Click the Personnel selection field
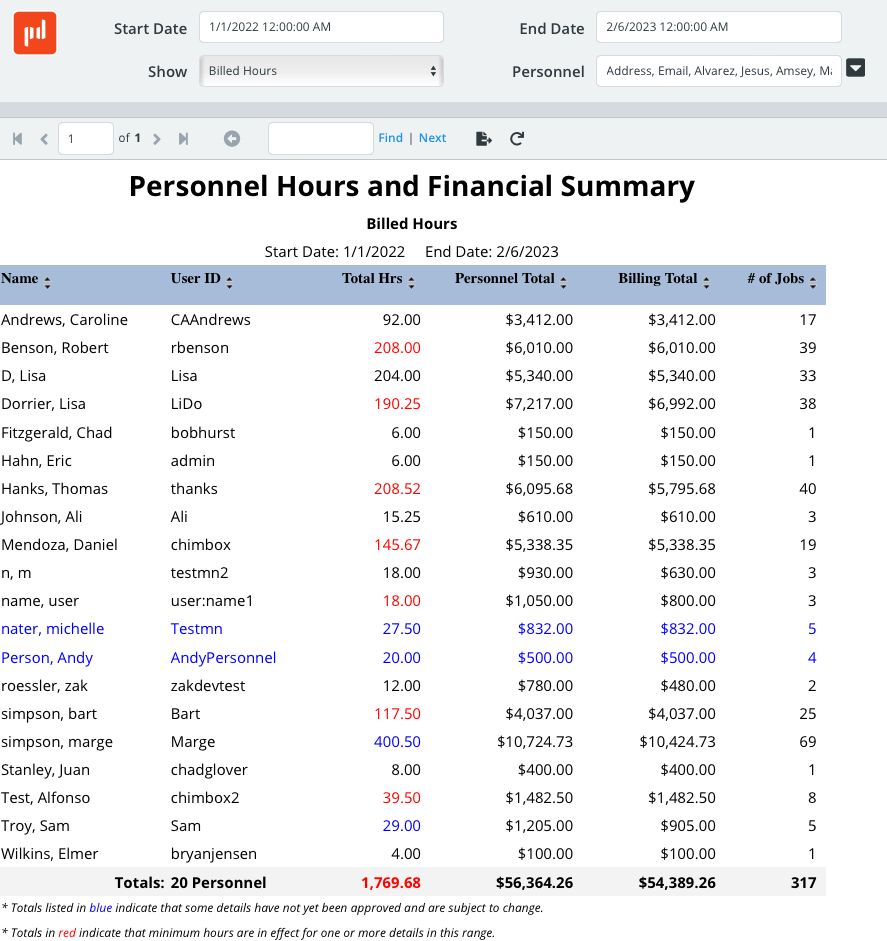The height and width of the screenshot is (941, 887). tap(718, 71)
